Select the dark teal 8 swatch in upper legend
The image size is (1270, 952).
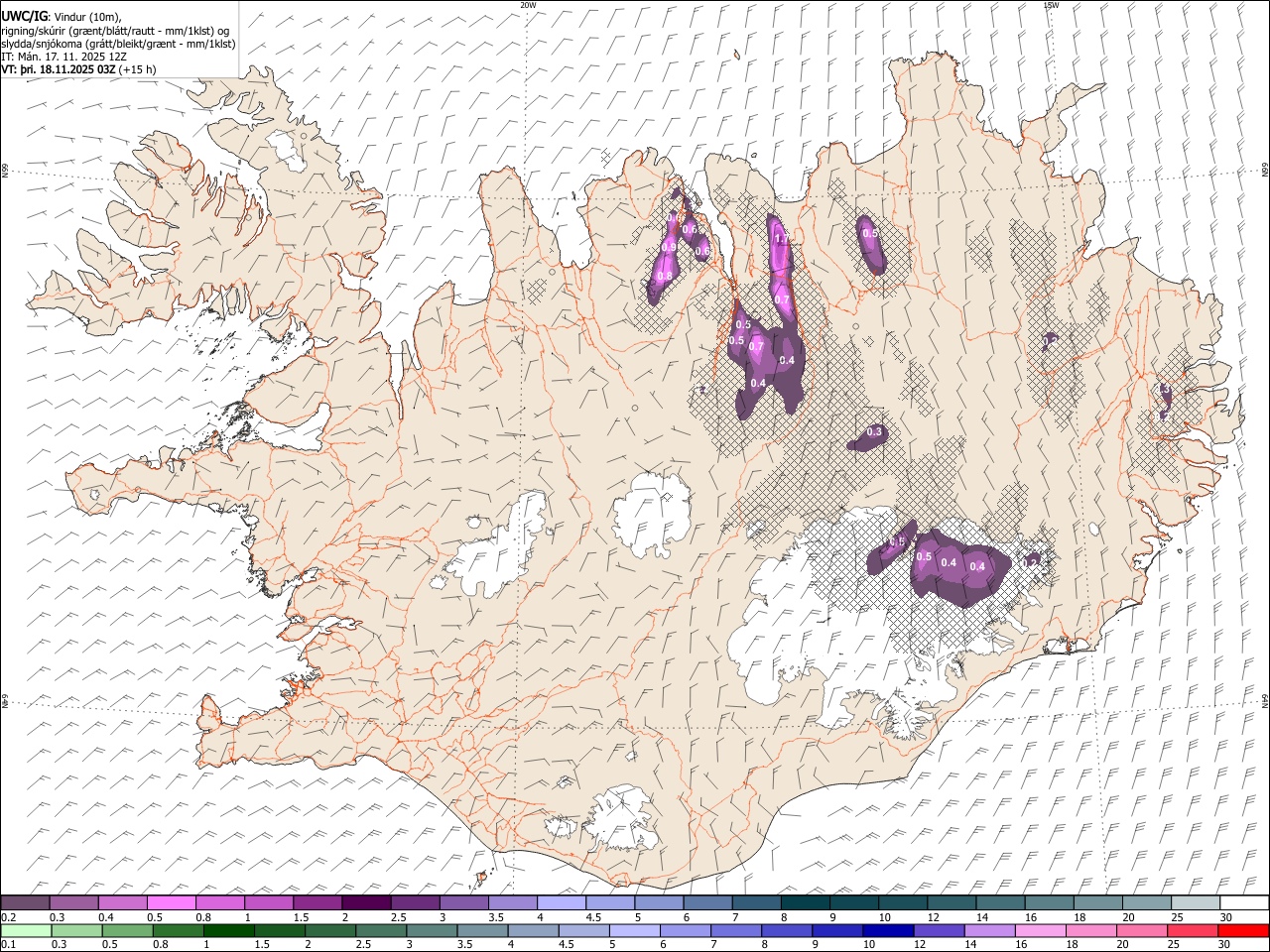coord(804,902)
